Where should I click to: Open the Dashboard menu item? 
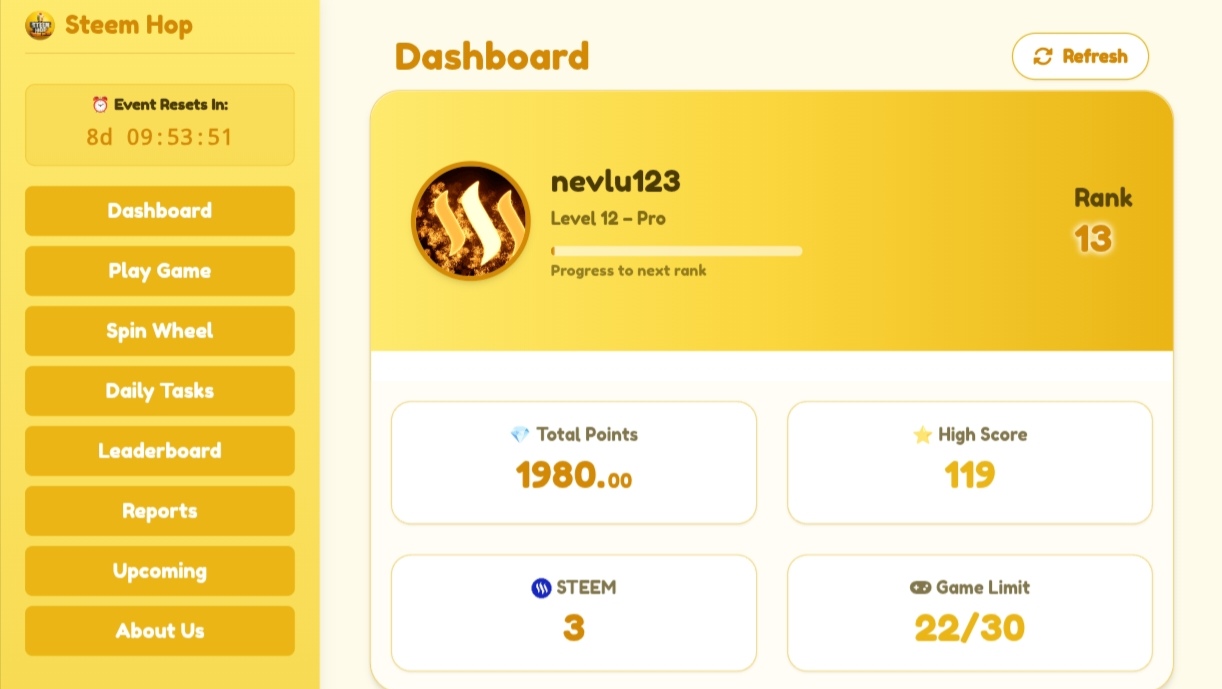pyautogui.click(x=160, y=211)
